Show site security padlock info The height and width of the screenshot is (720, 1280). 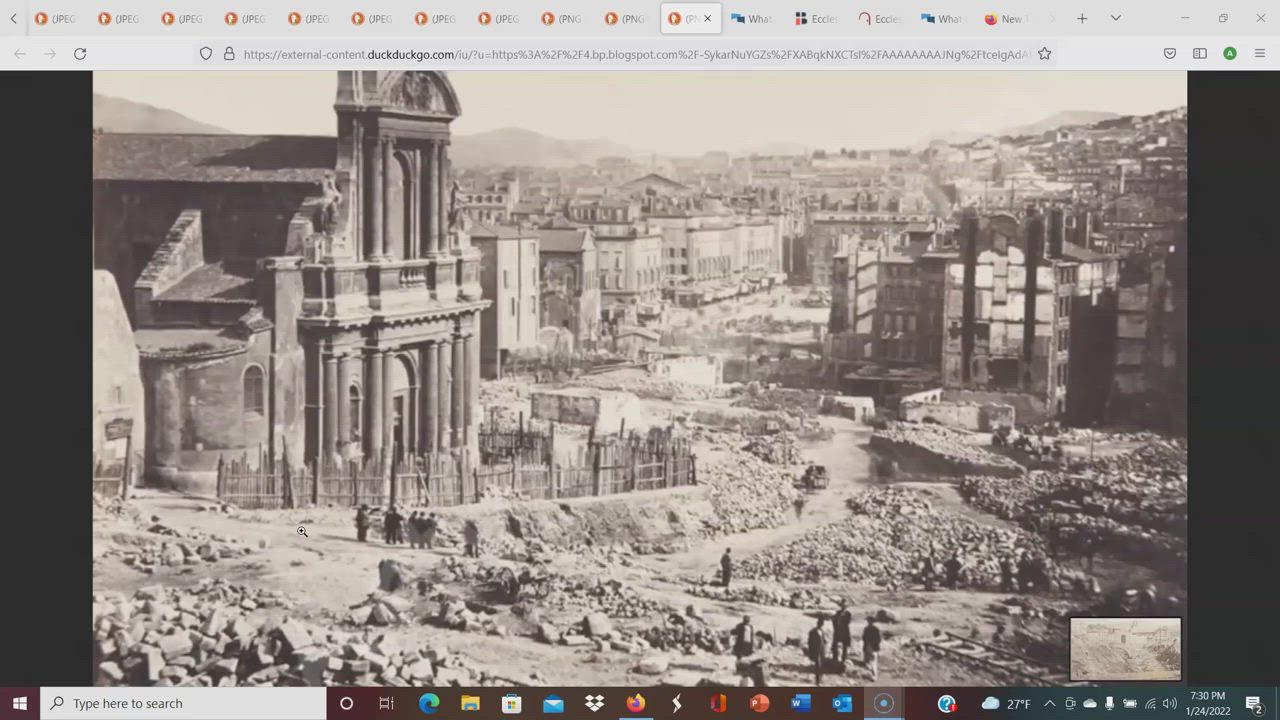[229, 54]
